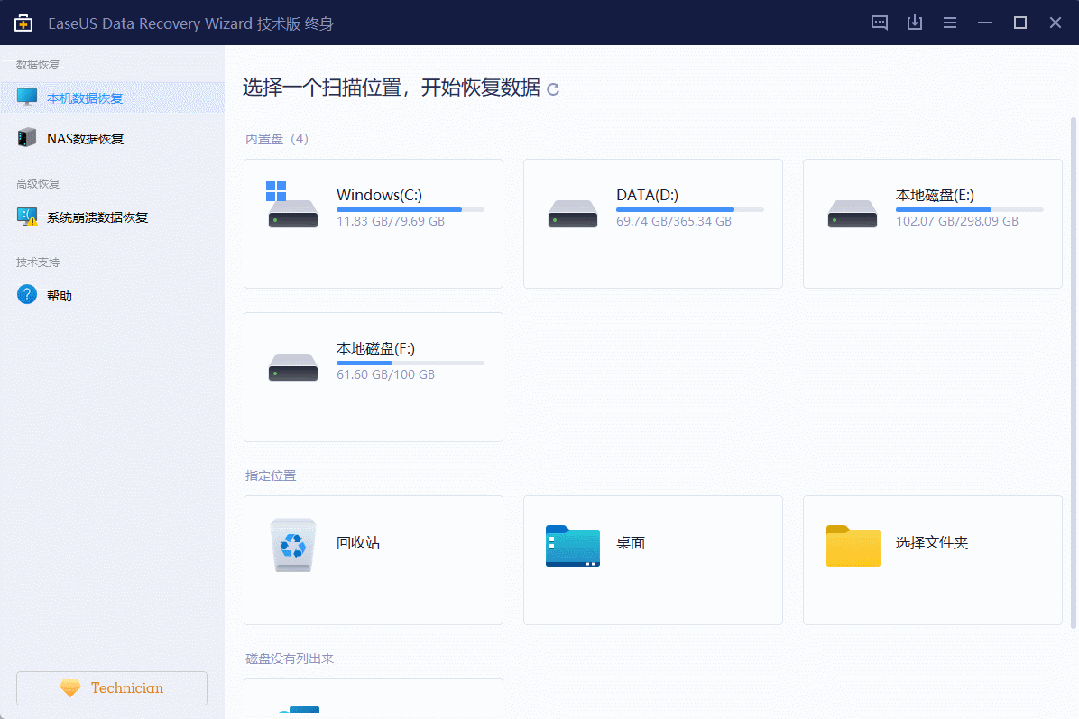Click the 内置盘 (4) section heading
Viewport: 1079px width, 719px height.
point(277,139)
